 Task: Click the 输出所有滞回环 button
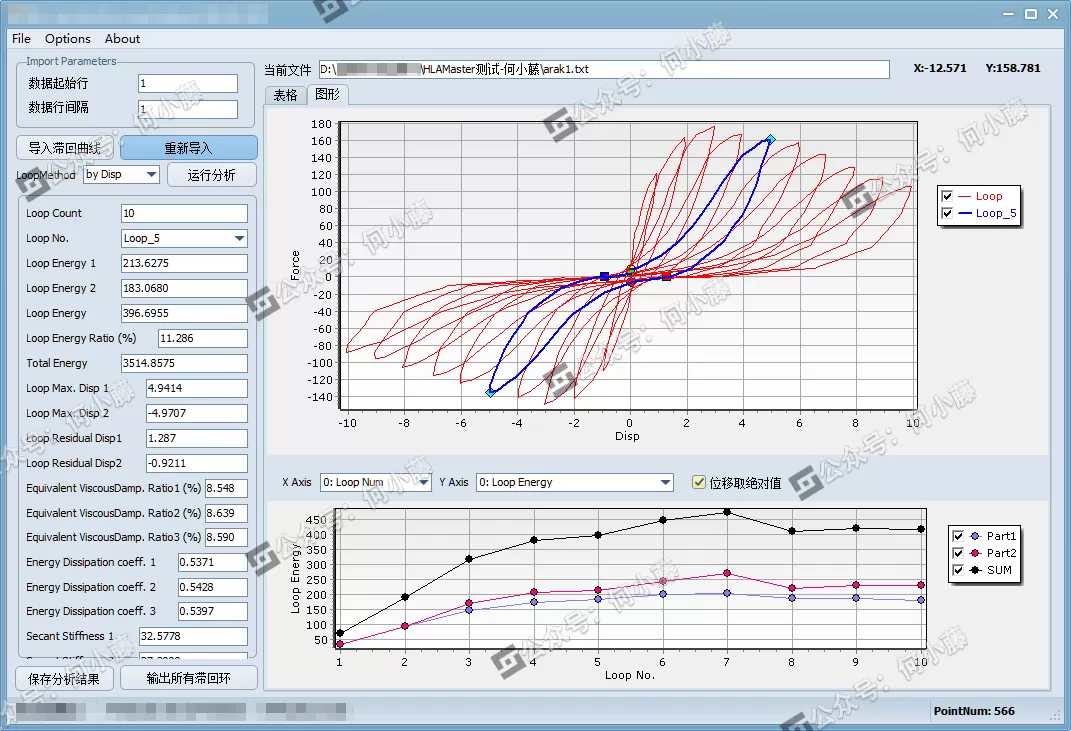click(188, 678)
